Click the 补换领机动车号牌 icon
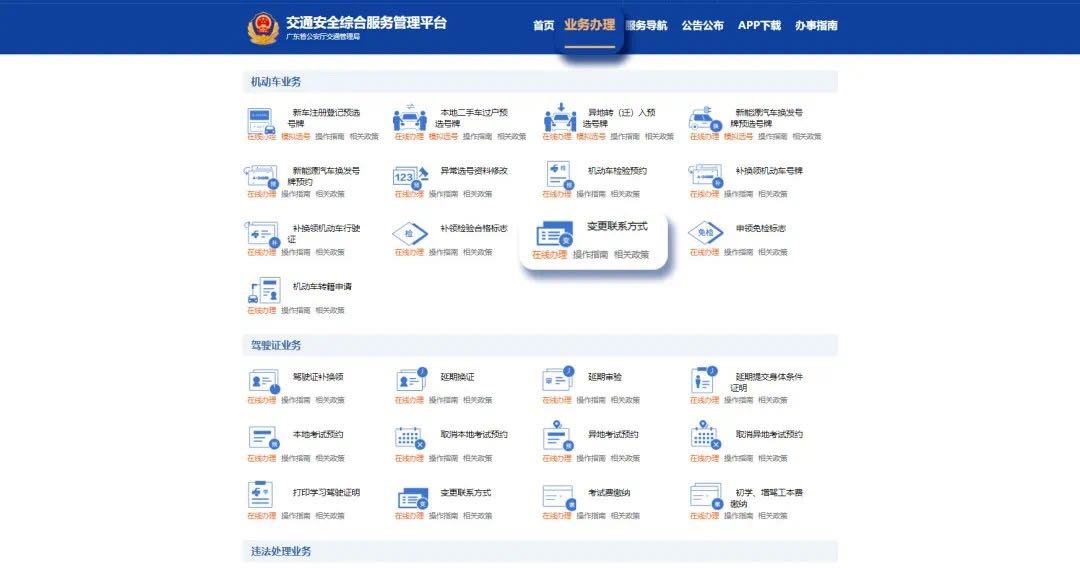The width and height of the screenshot is (1080, 568). (x=706, y=176)
